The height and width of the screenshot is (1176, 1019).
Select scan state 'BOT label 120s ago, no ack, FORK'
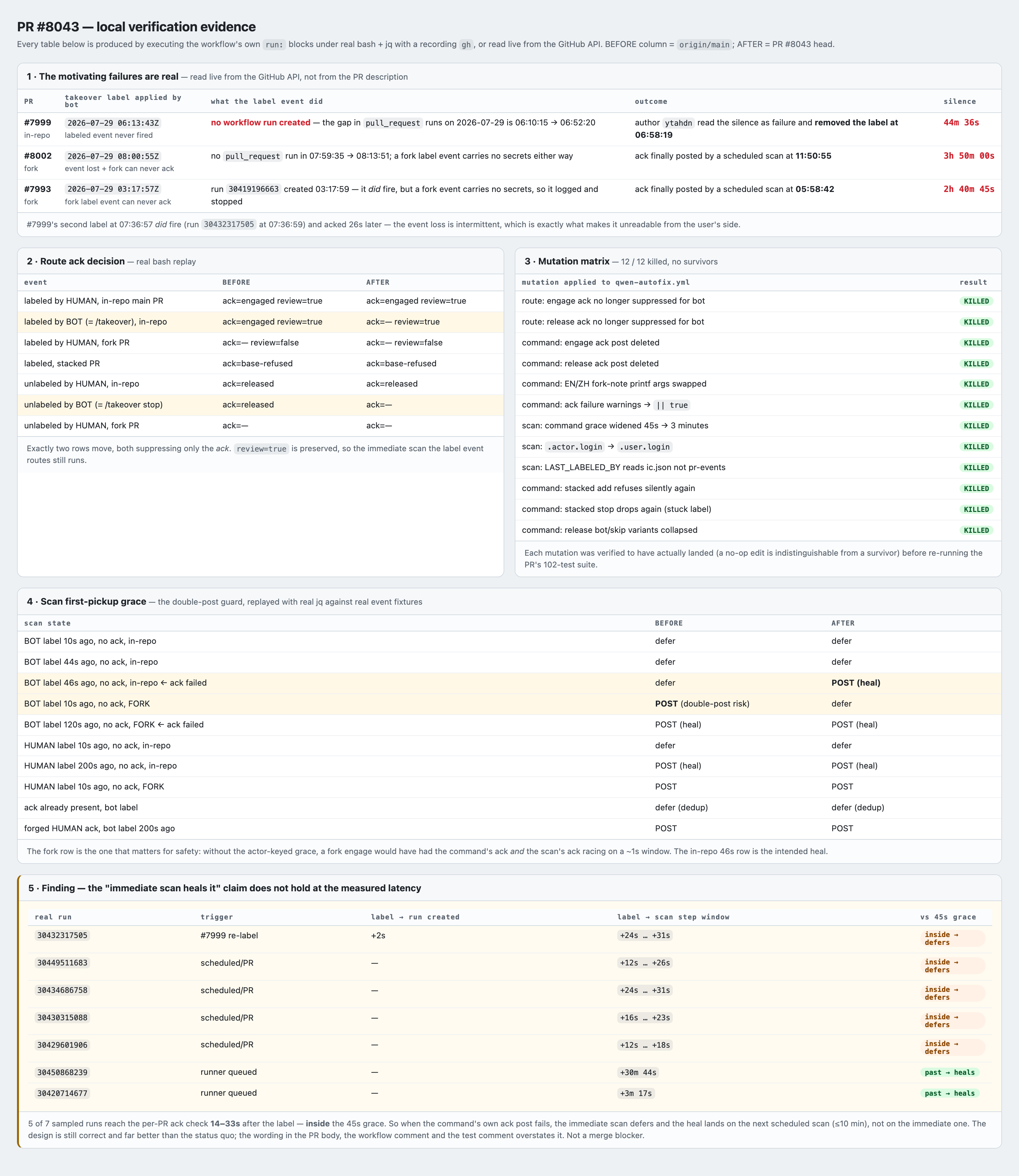114,724
